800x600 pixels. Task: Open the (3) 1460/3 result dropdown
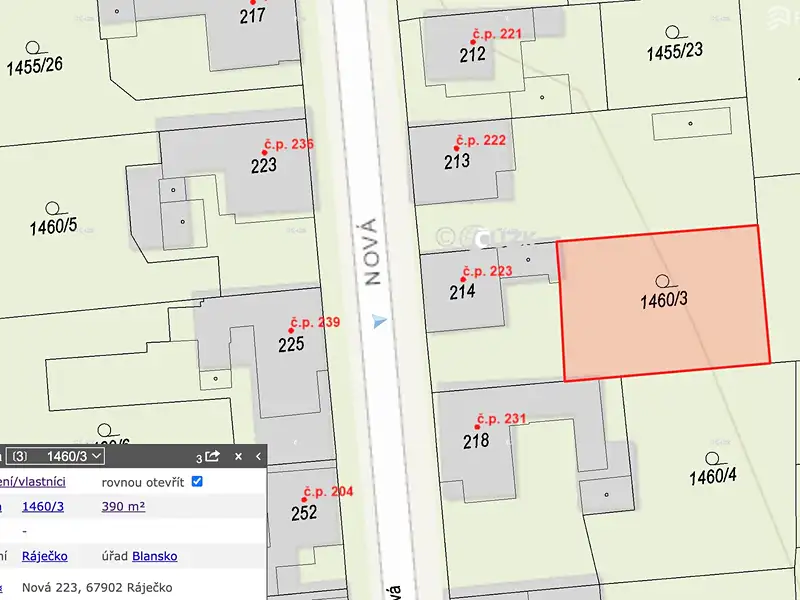tap(56, 456)
